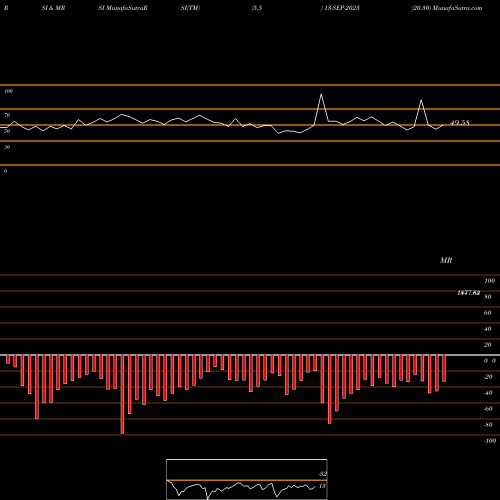The width and height of the screenshot is (500, 500).
Task: Open the mini overview chart thumbnail
Action: [x=247, y=479]
